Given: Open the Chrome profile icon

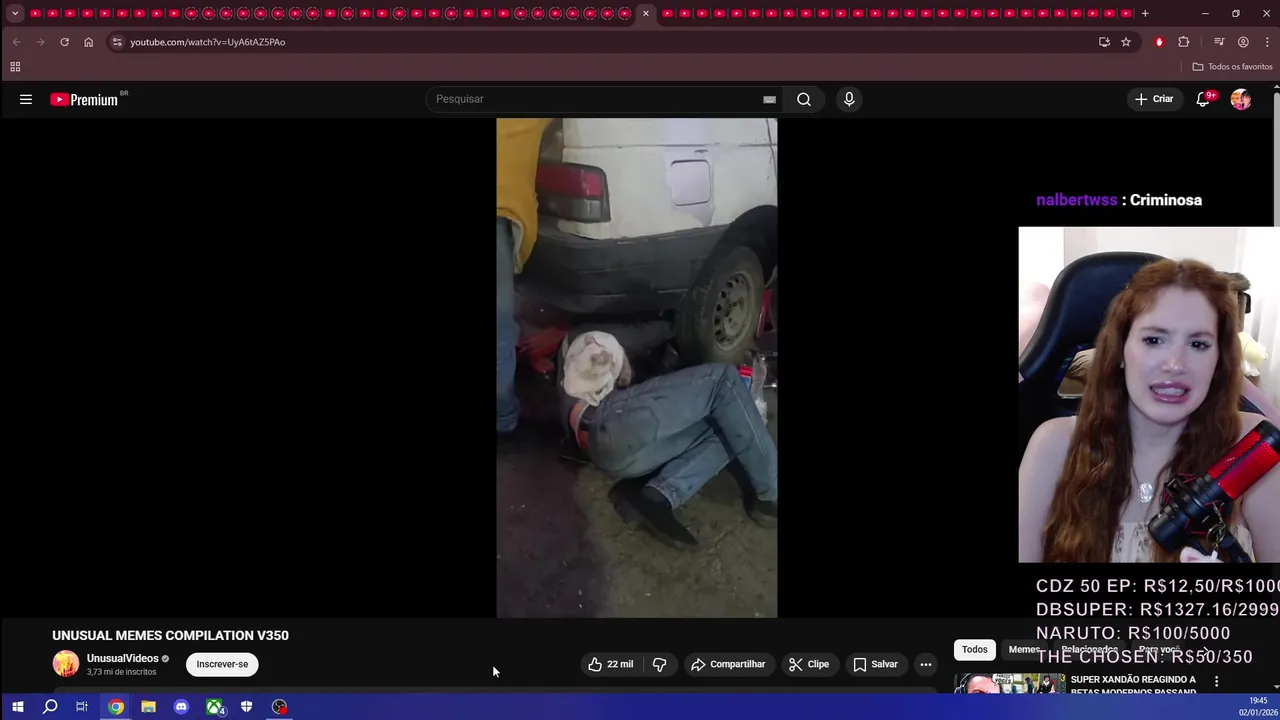Looking at the screenshot, I should pyautogui.click(x=1243, y=42).
